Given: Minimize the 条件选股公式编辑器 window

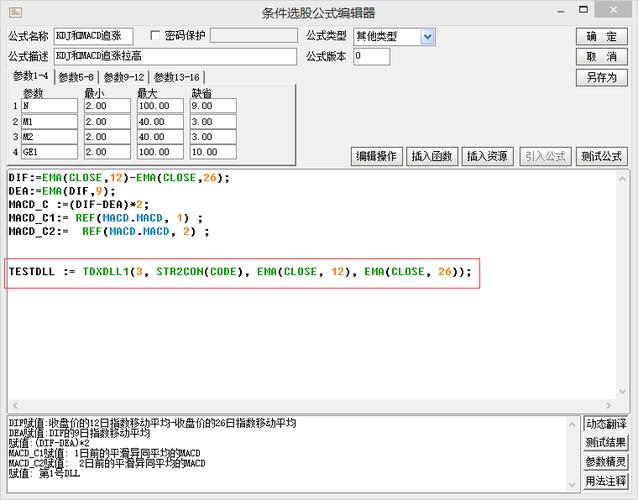Looking at the screenshot, I should click(561, 11).
